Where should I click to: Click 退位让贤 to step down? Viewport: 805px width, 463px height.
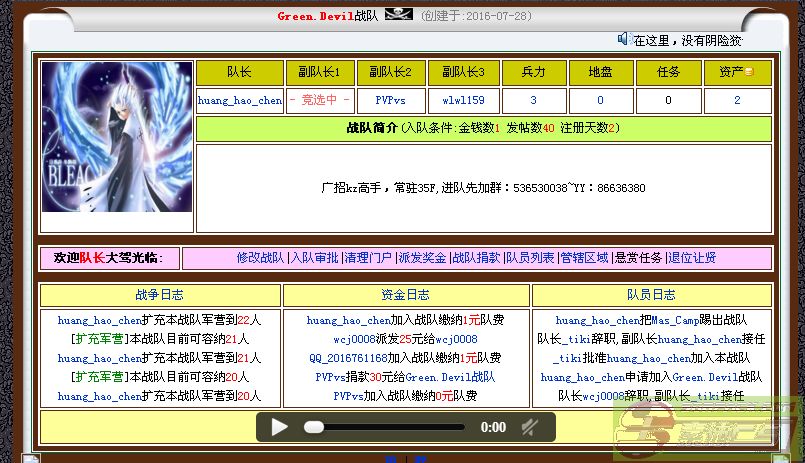pyautogui.click(x=692, y=258)
